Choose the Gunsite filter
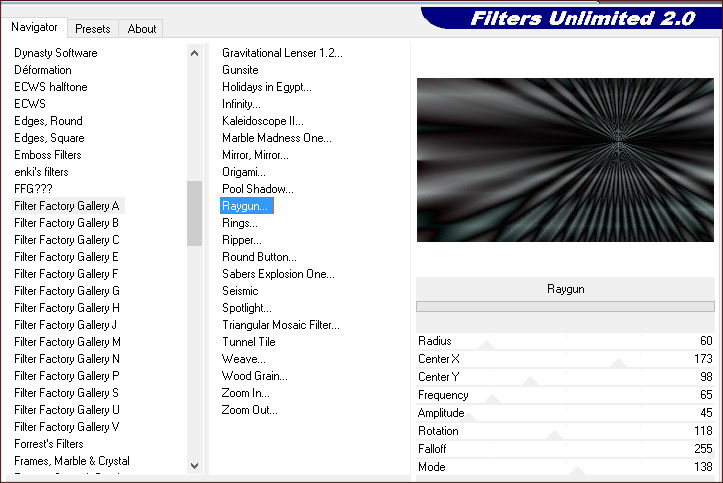723x483 pixels. point(240,70)
